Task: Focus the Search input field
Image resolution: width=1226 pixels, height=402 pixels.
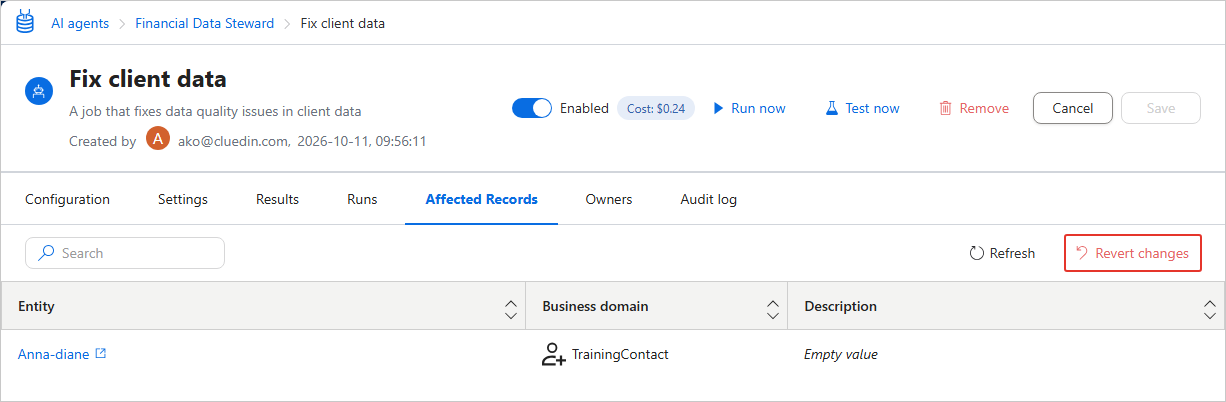Action: click(125, 253)
